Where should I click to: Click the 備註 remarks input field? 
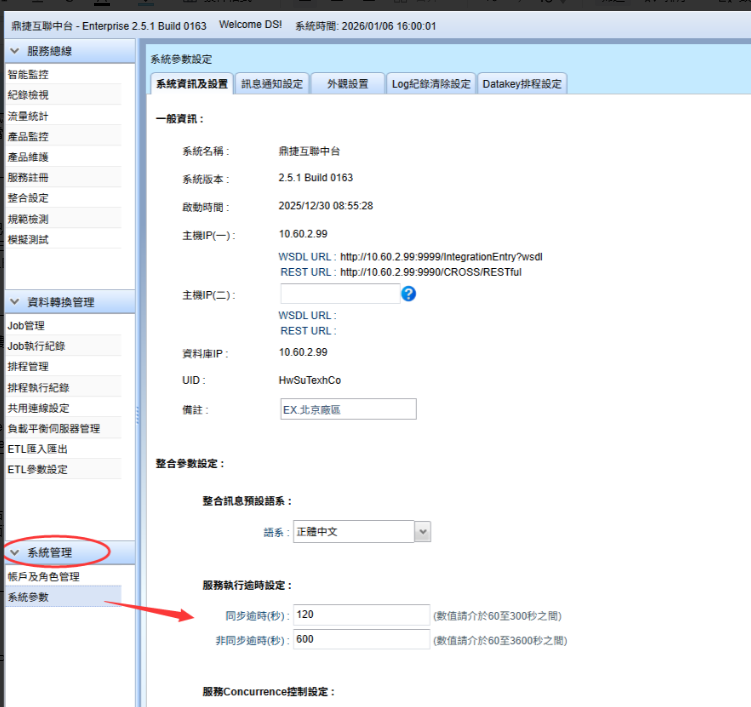point(348,410)
